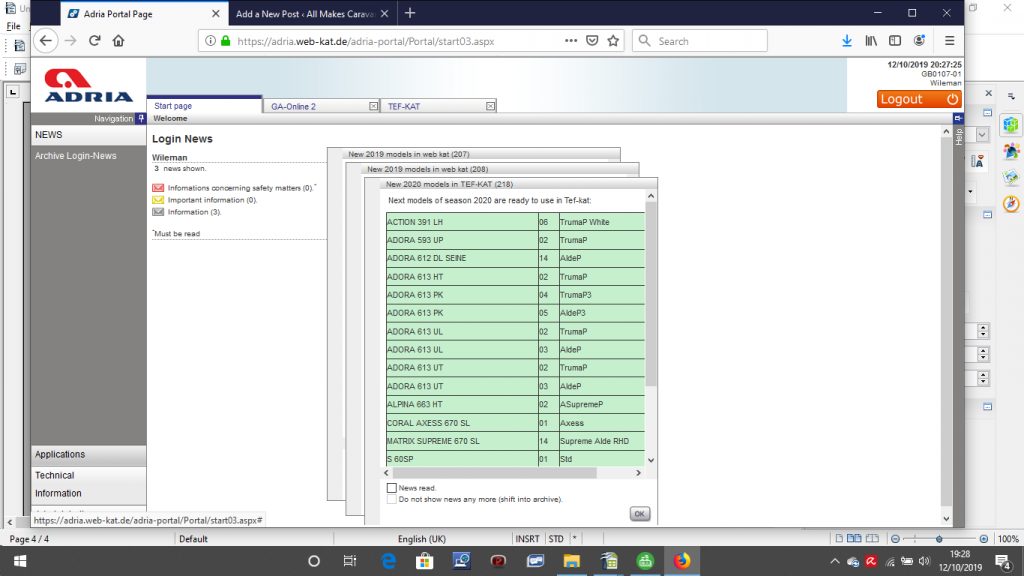This screenshot has height=576, width=1024.
Task: Switch to Start page portal tab
Action: click(x=204, y=106)
